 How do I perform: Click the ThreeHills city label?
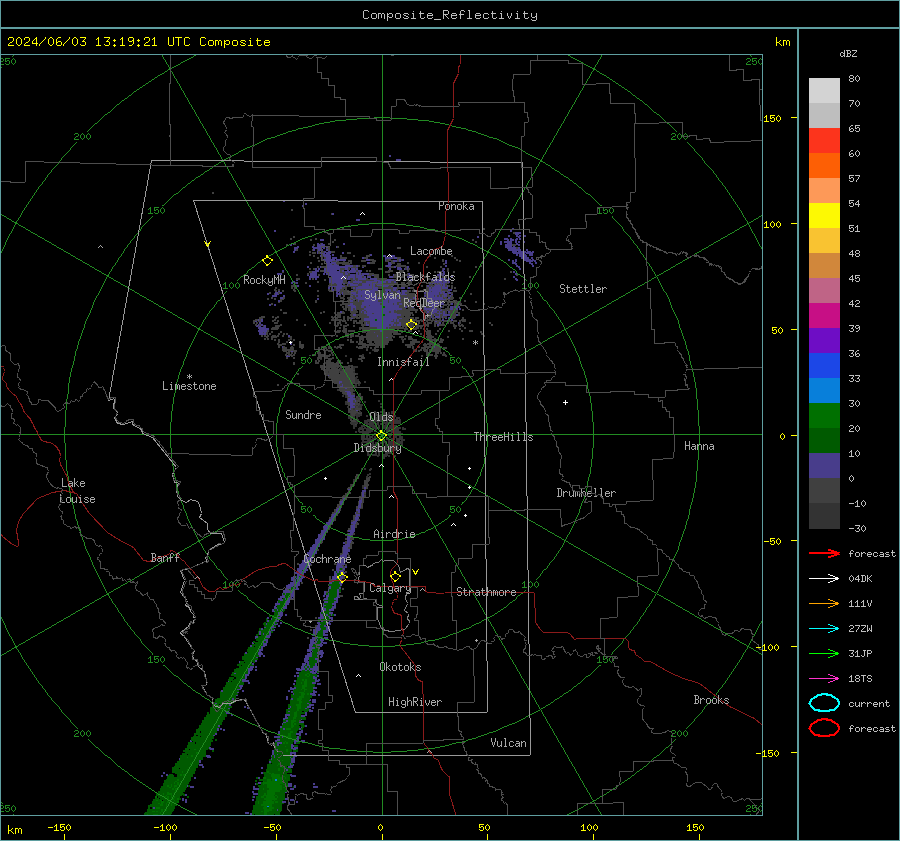pos(503,437)
